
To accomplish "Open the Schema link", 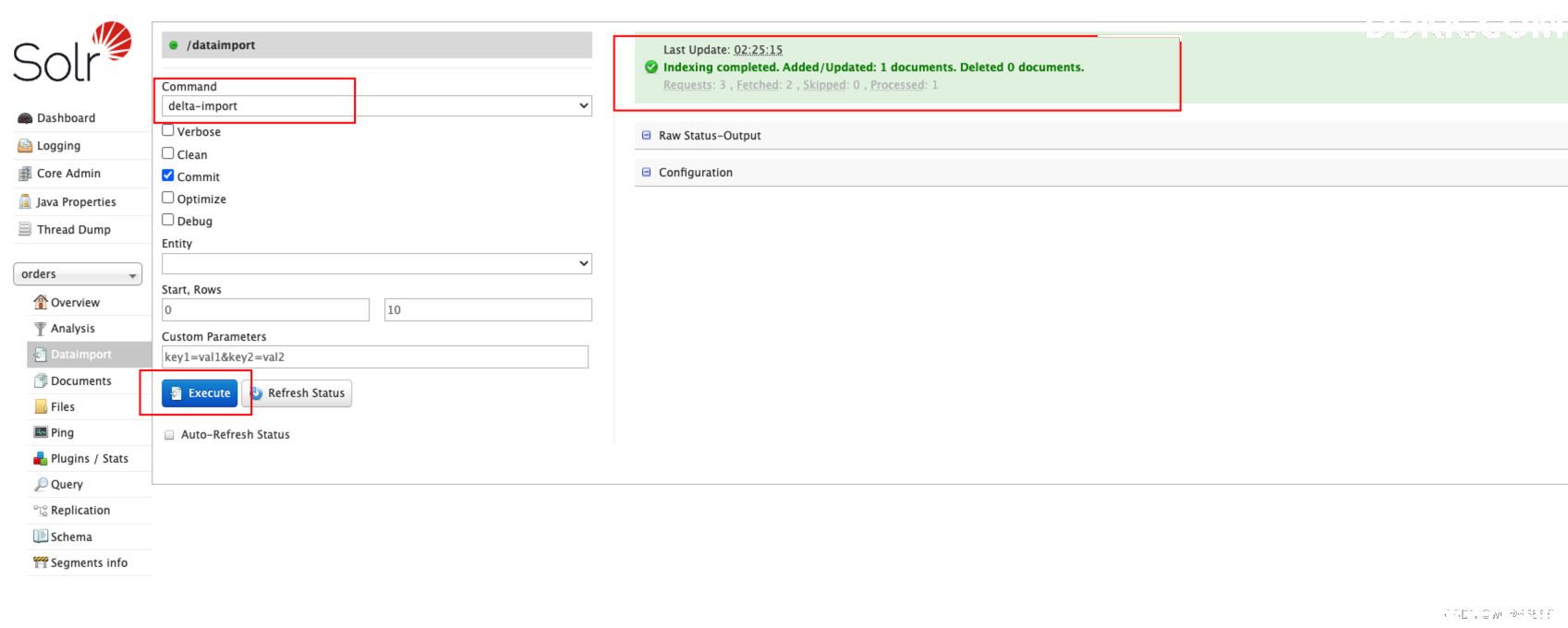I will pyautogui.click(x=71, y=537).
